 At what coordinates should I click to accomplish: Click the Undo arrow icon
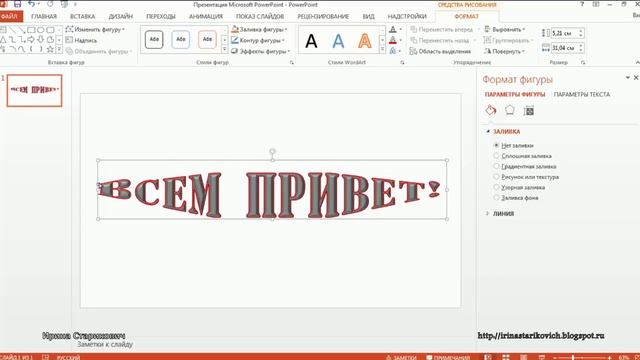[x=31, y=4]
